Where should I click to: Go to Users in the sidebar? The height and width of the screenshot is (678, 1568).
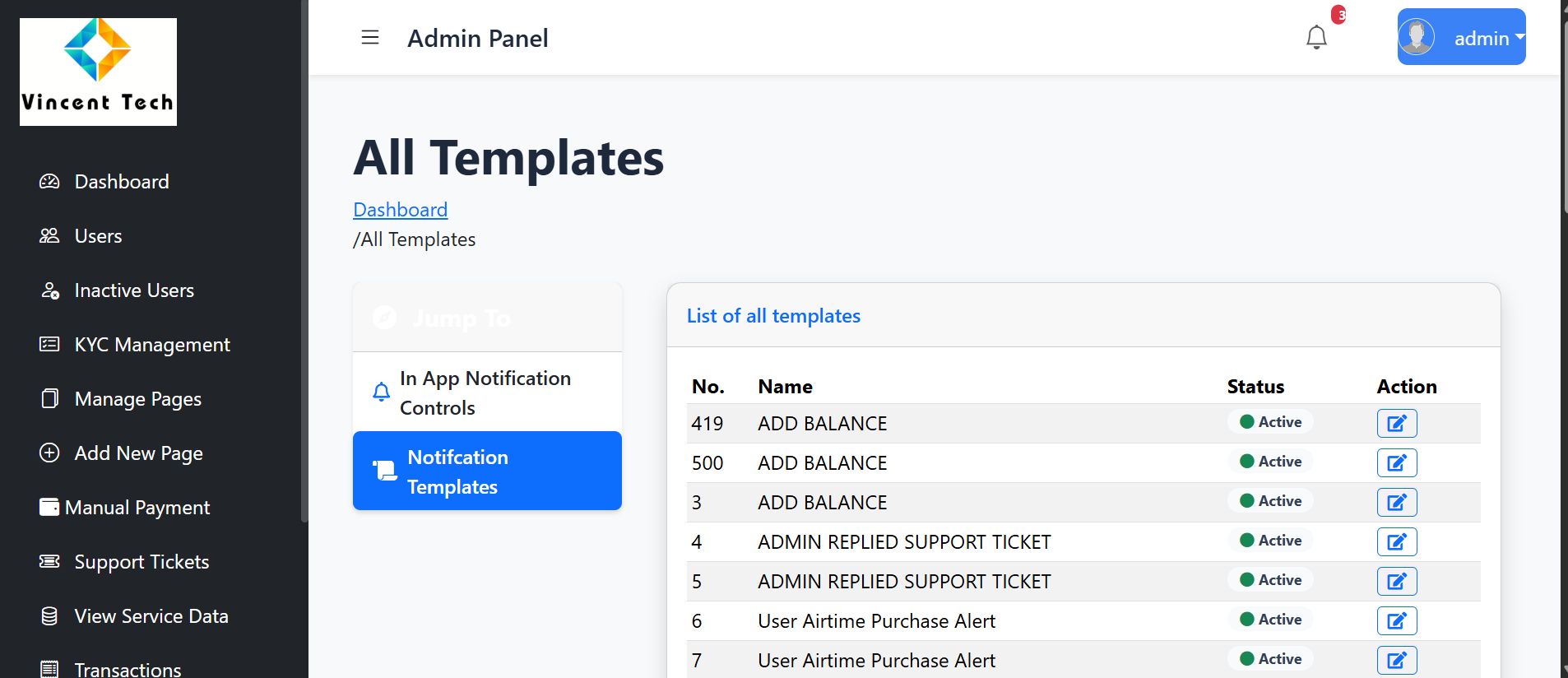pyautogui.click(x=98, y=236)
